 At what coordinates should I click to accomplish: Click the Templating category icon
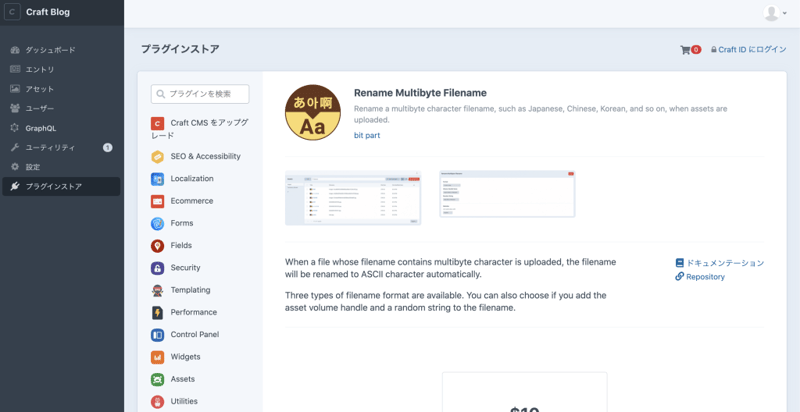point(157,290)
